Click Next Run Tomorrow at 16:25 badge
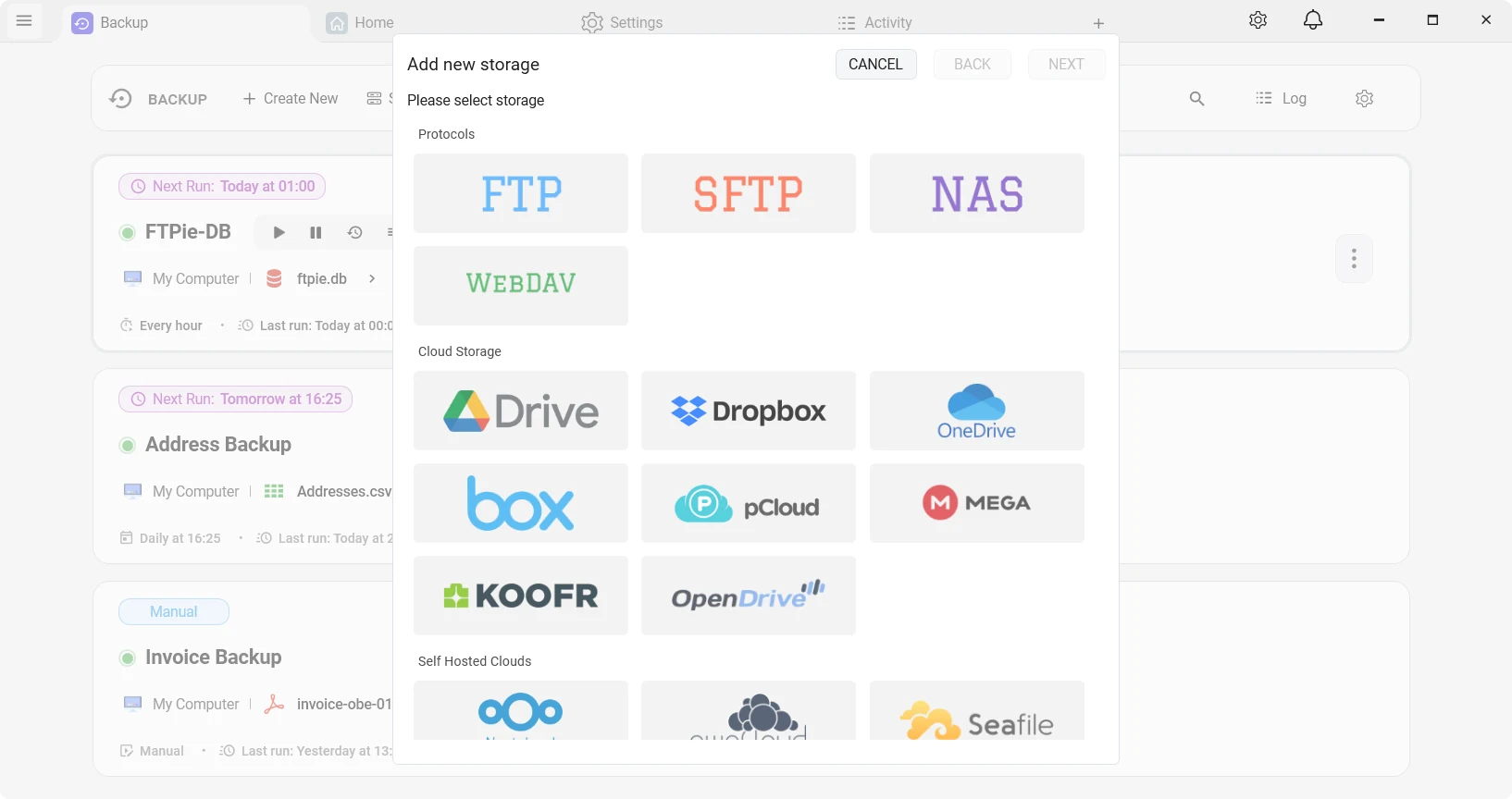 [x=235, y=399]
